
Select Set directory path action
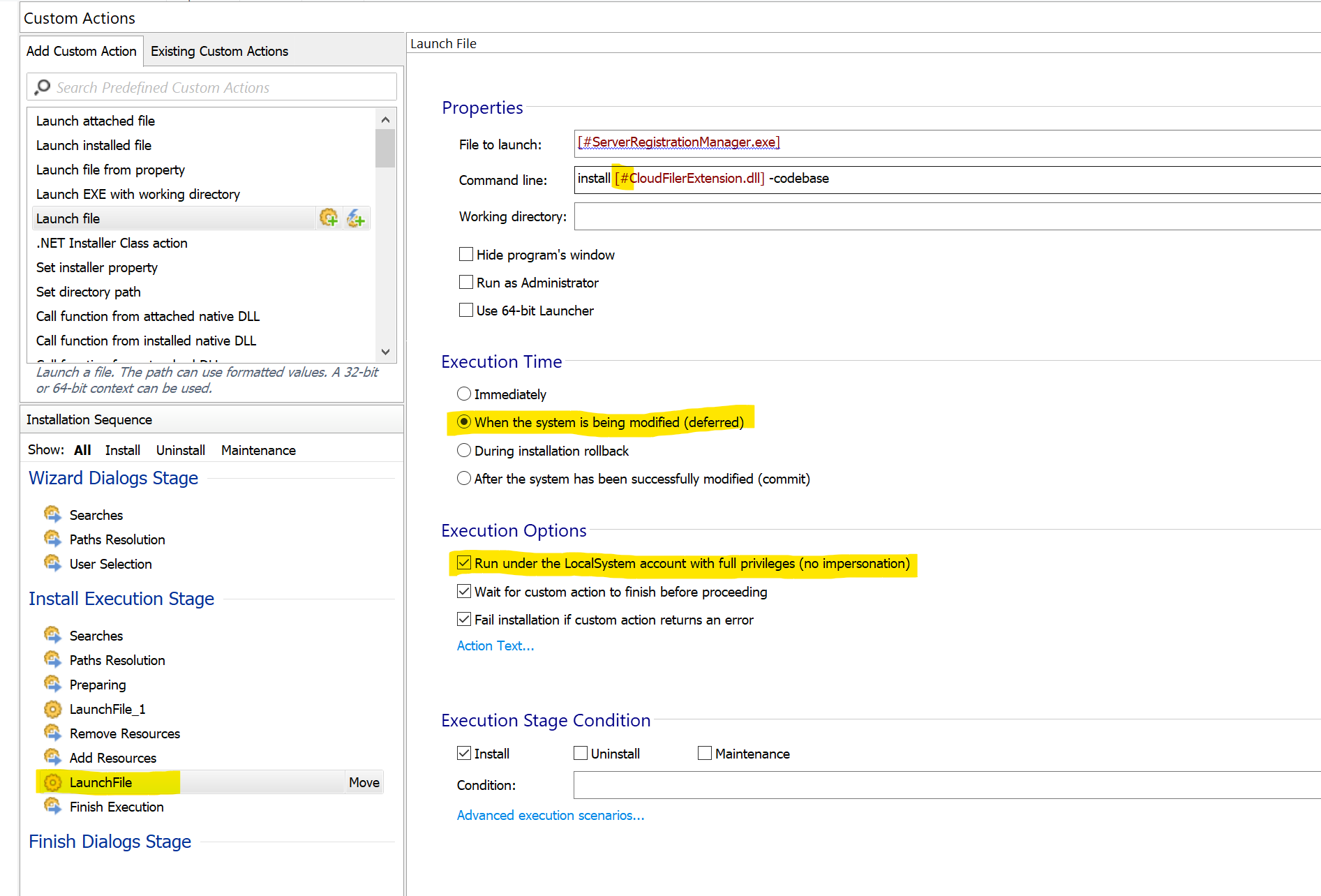(x=89, y=292)
